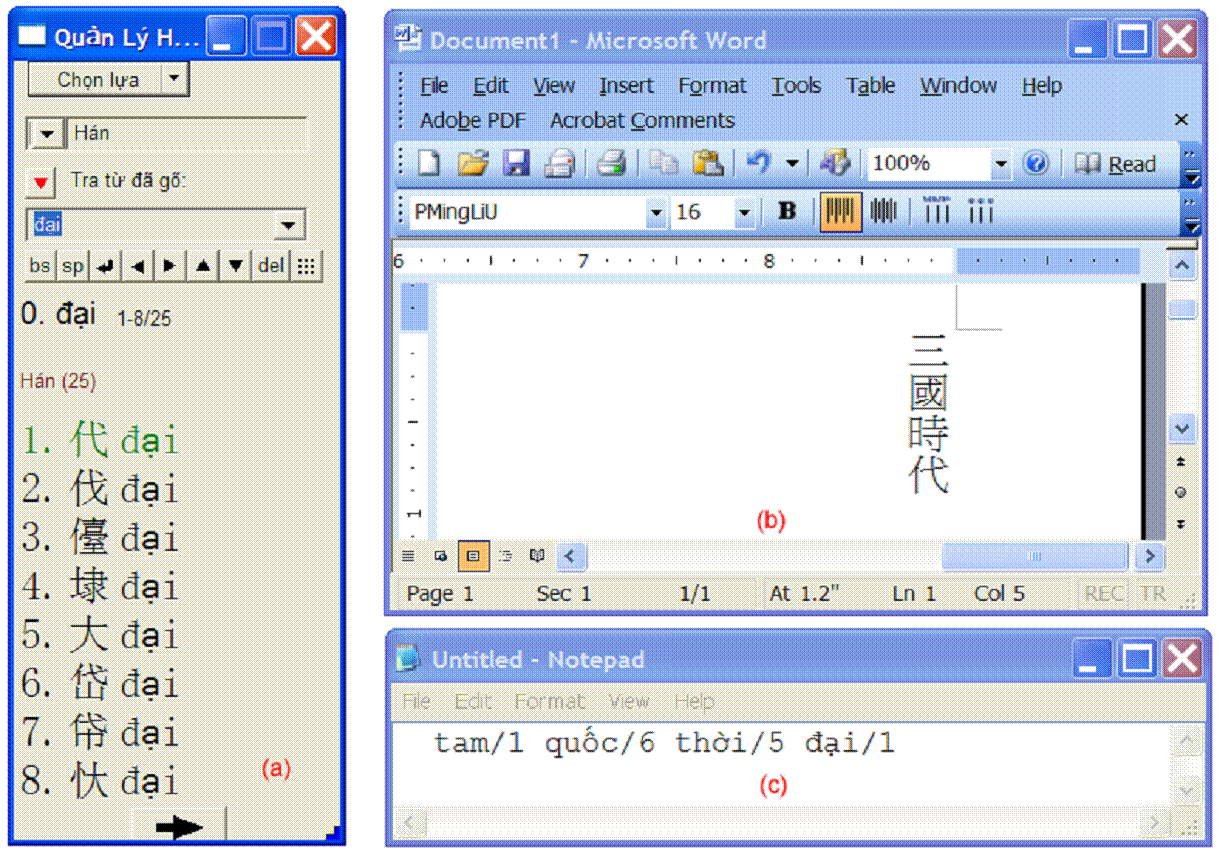
Task: Click the Print icon in Word toolbar
Action: click(611, 164)
